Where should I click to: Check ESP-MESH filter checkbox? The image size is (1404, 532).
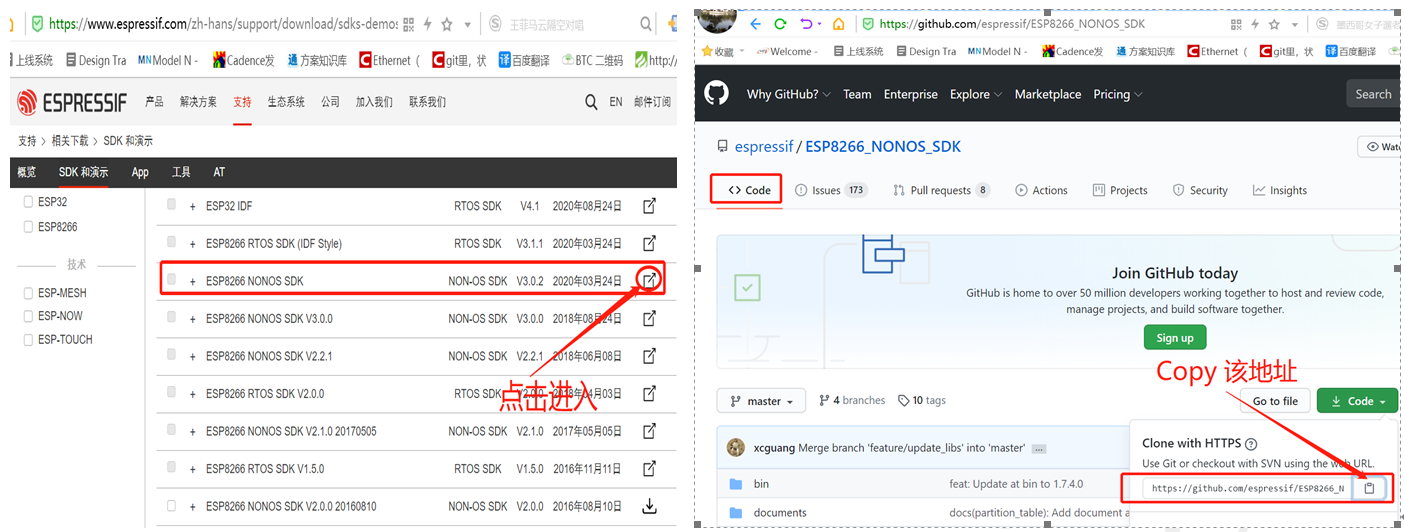(x=28, y=293)
